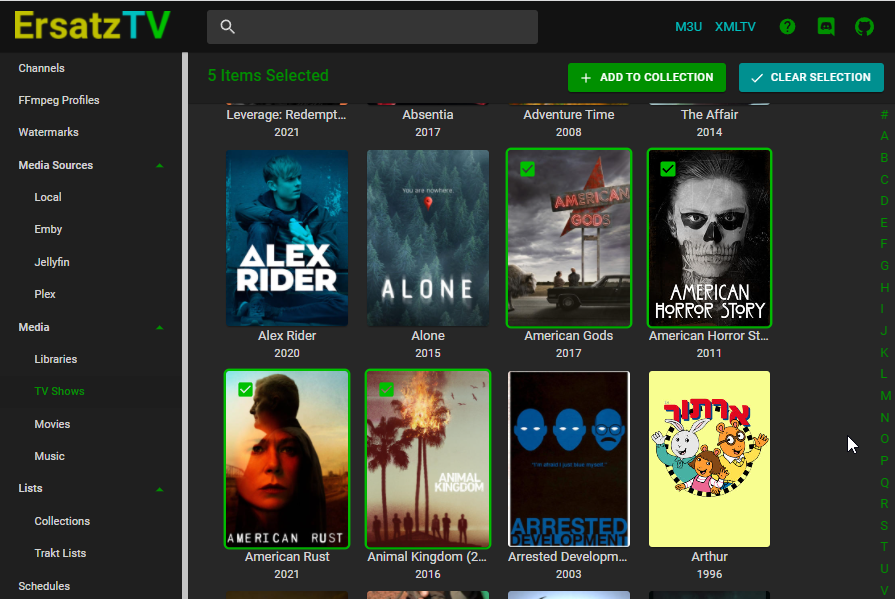This screenshot has width=895, height=599.
Task: Click the Add to Collection button
Action: pyautogui.click(x=647, y=77)
